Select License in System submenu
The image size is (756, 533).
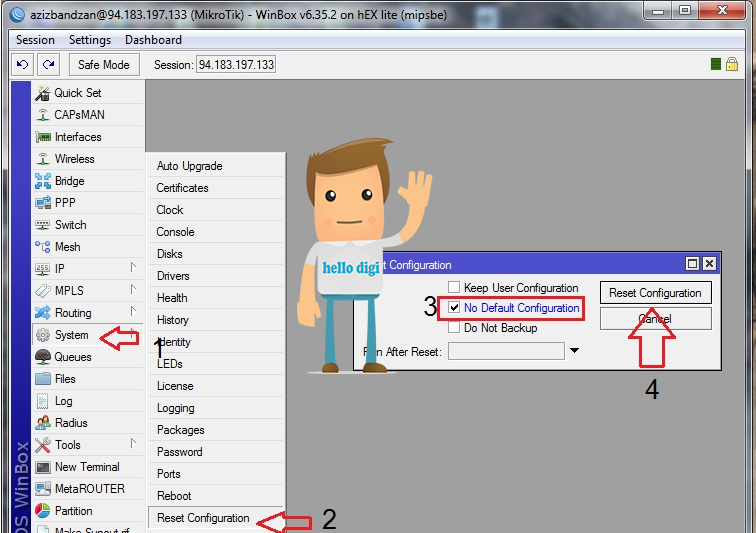(216, 386)
